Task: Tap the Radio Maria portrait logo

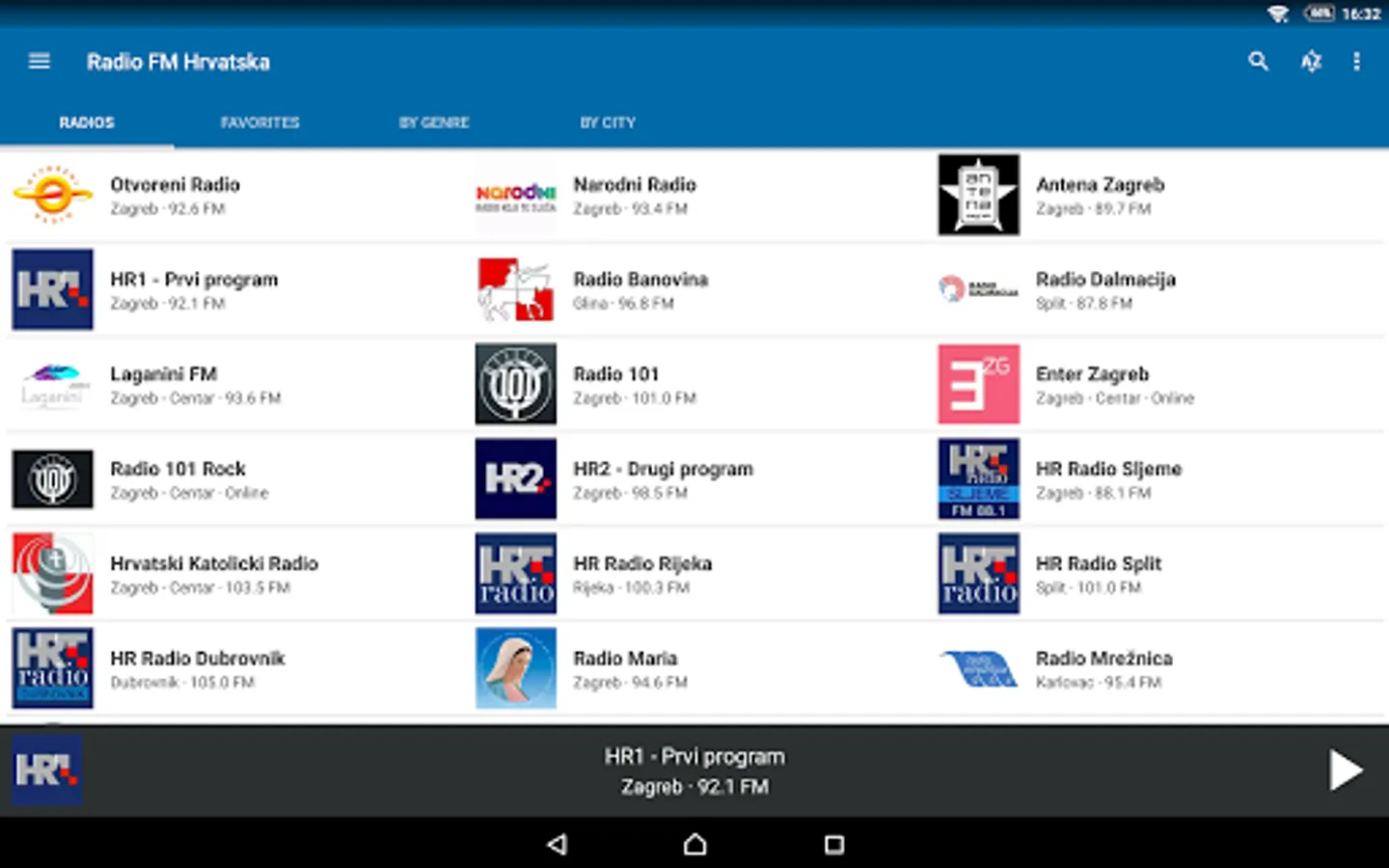Action: (x=516, y=668)
